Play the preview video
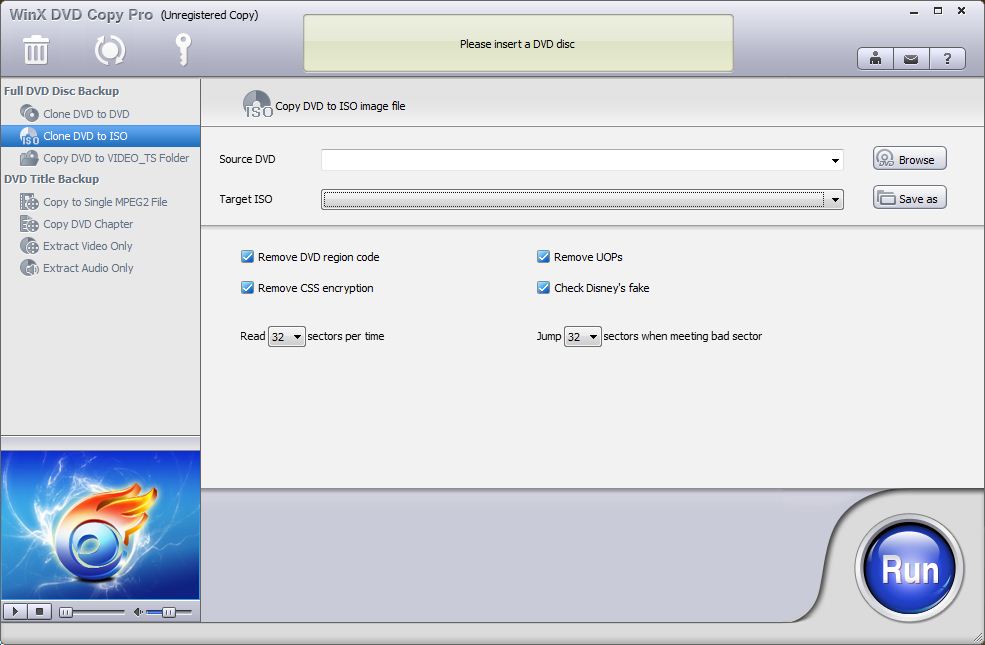The image size is (985, 645). point(15,611)
